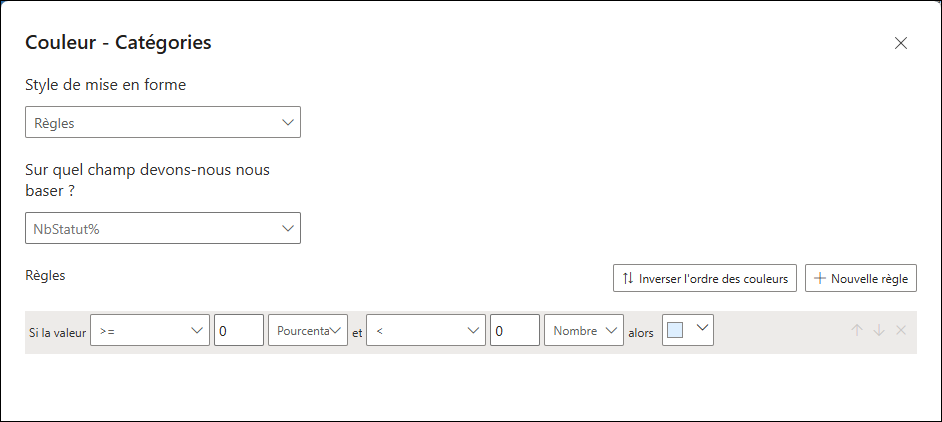942x422 pixels.
Task: Click the plus icon for Nouvelle règle
Action: click(x=820, y=279)
